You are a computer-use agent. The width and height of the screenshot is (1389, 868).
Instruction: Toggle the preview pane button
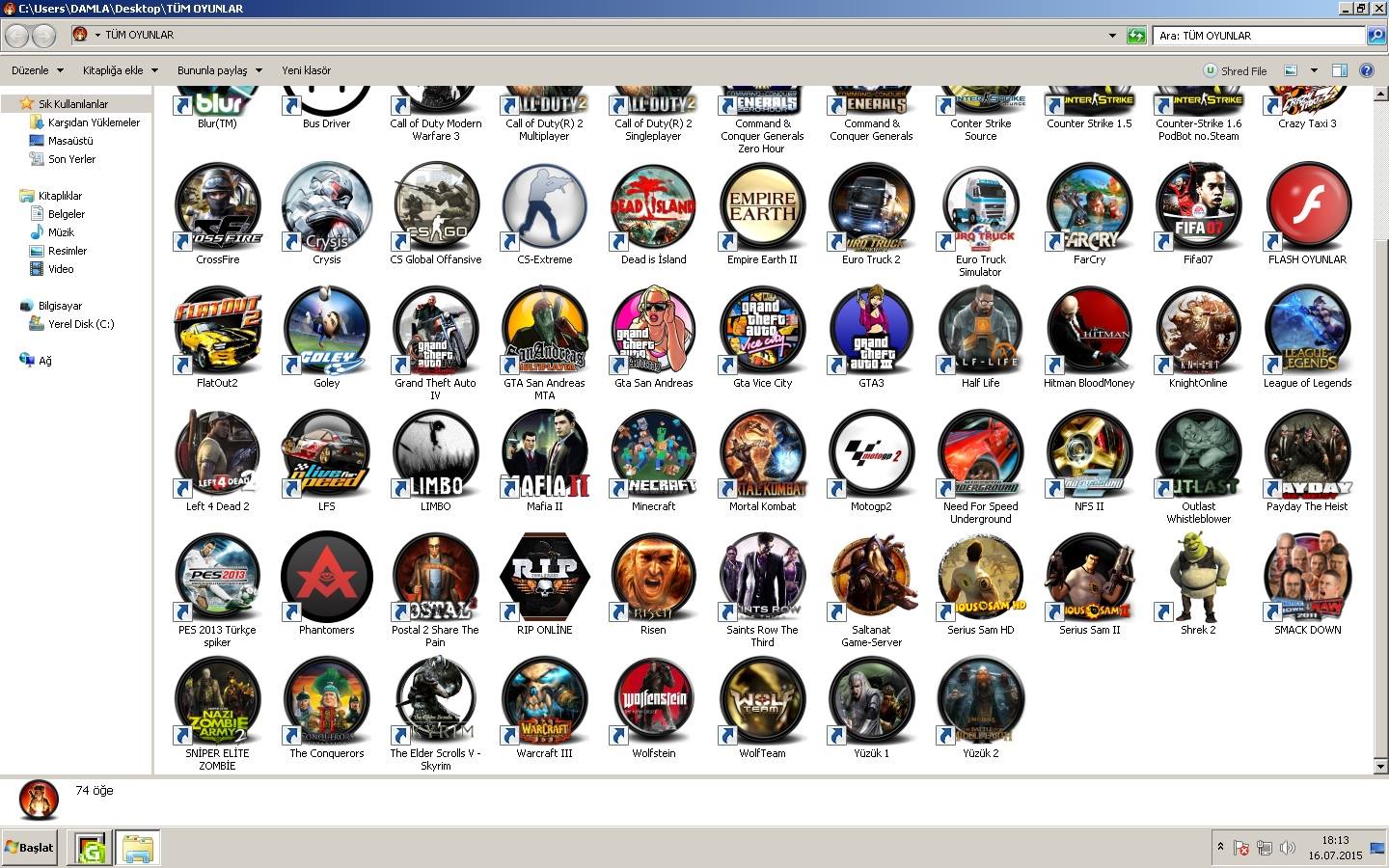1339,70
